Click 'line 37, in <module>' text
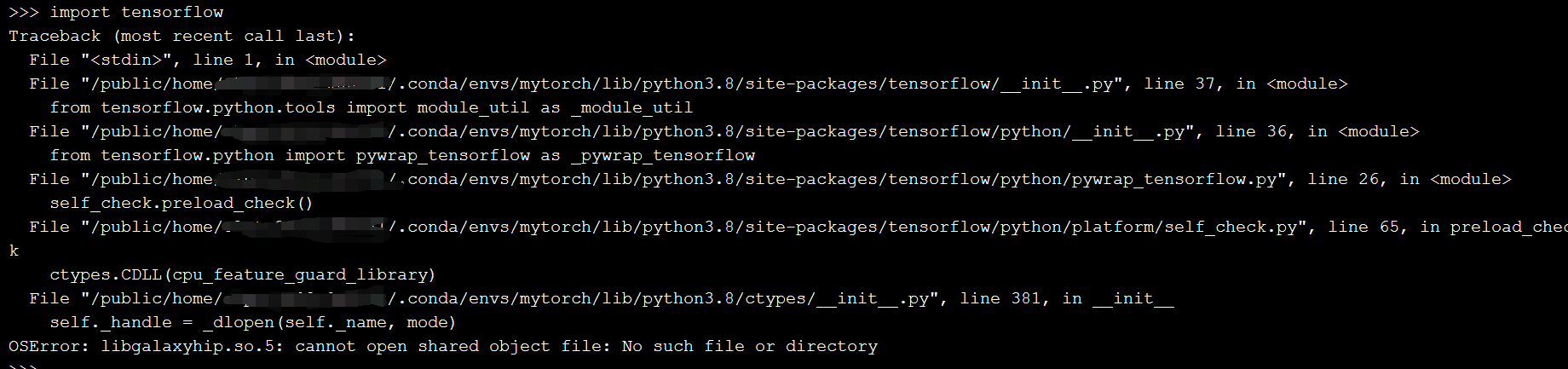 pos(1246,84)
